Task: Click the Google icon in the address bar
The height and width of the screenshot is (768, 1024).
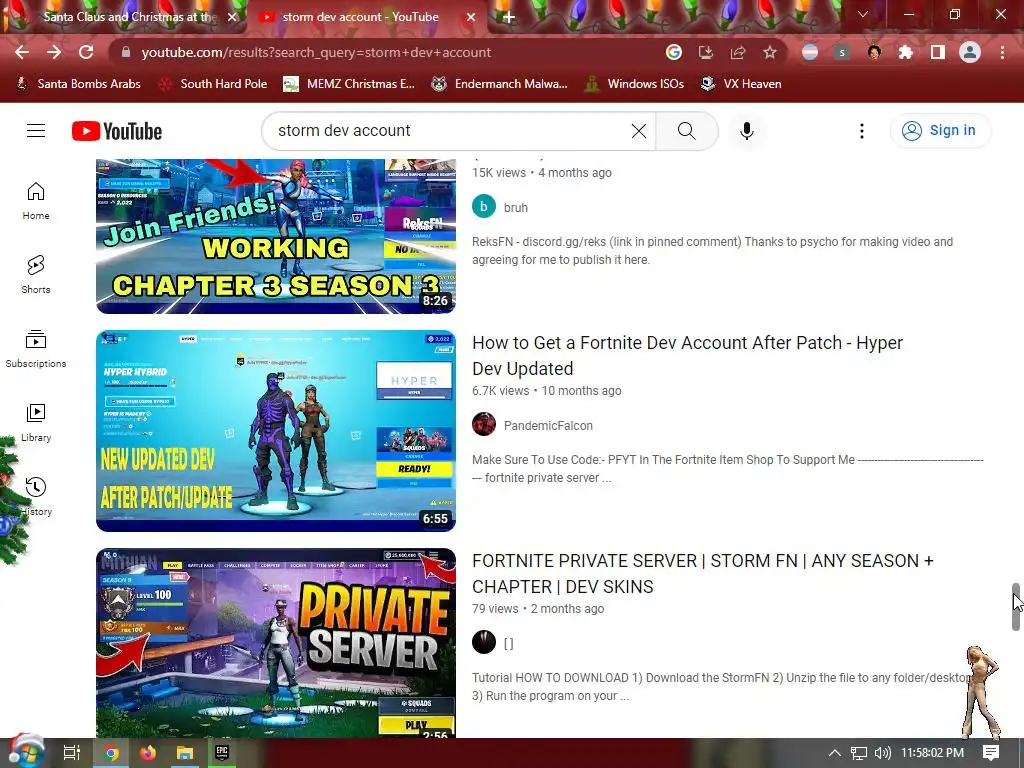Action: (674, 52)
